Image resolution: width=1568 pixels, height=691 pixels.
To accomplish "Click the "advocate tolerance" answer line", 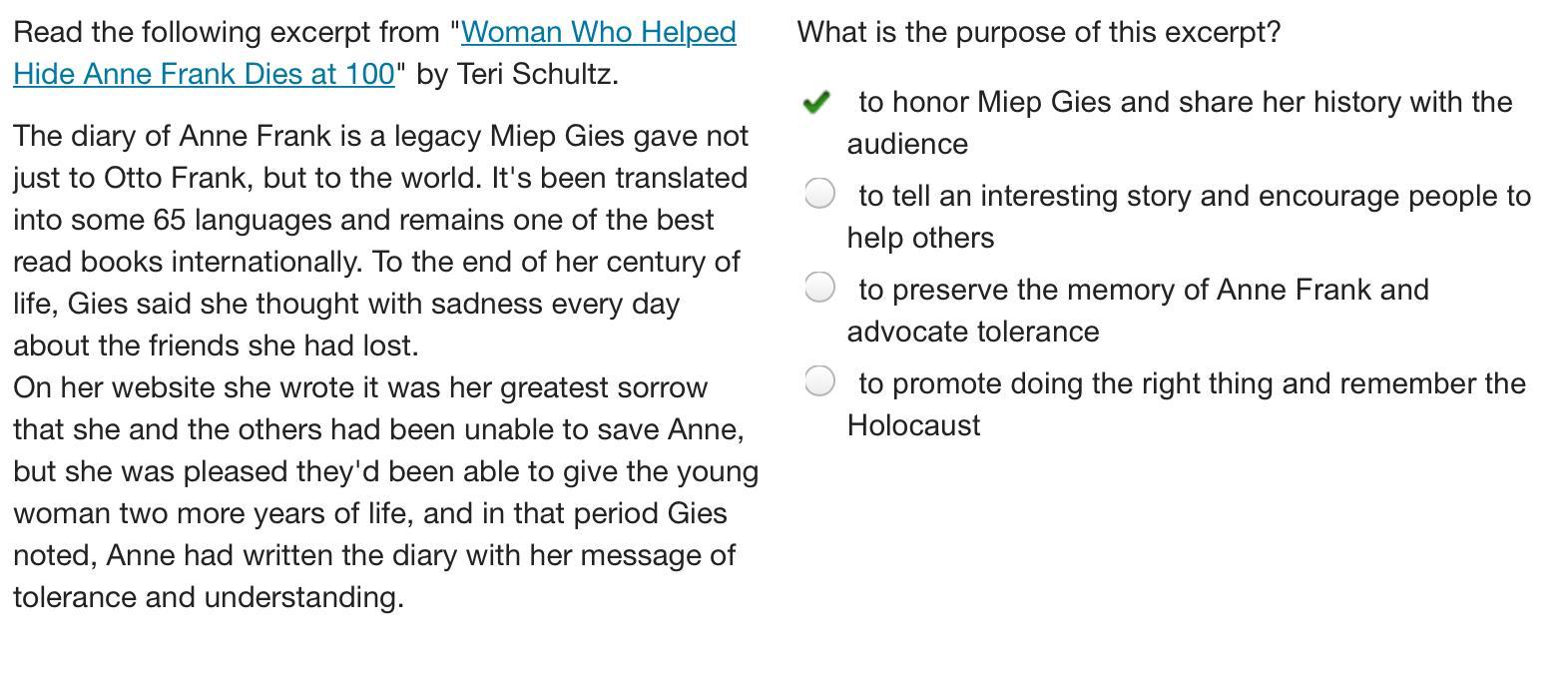I will (x=973, y=332).
